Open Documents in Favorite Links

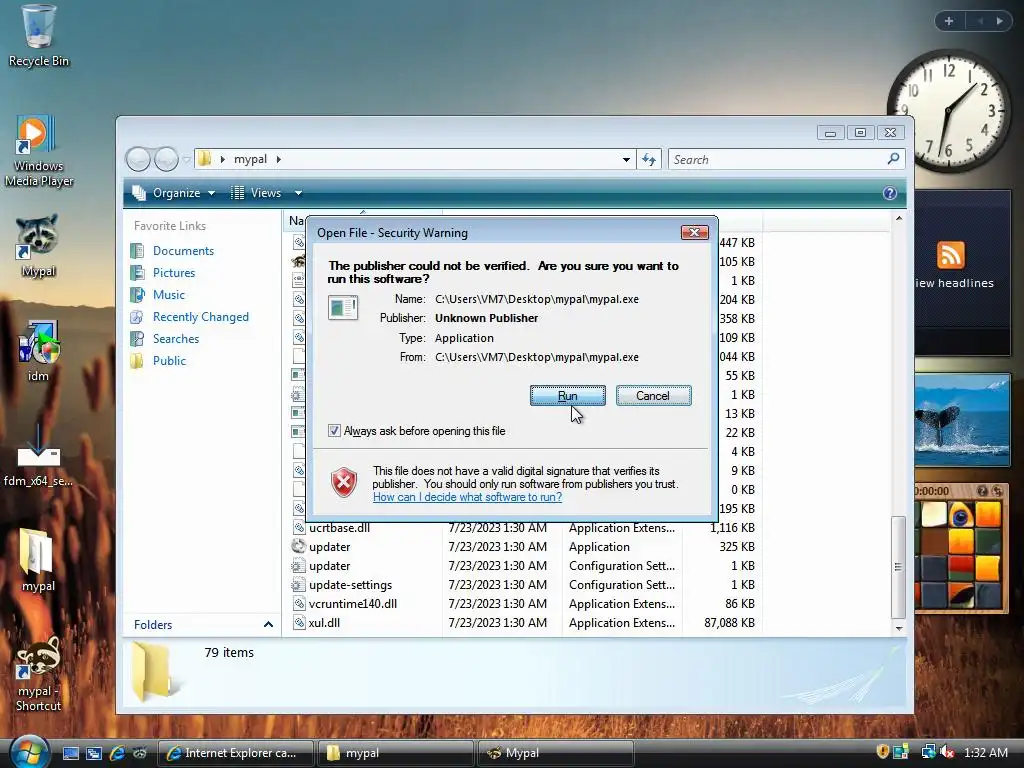coord(184,251)
